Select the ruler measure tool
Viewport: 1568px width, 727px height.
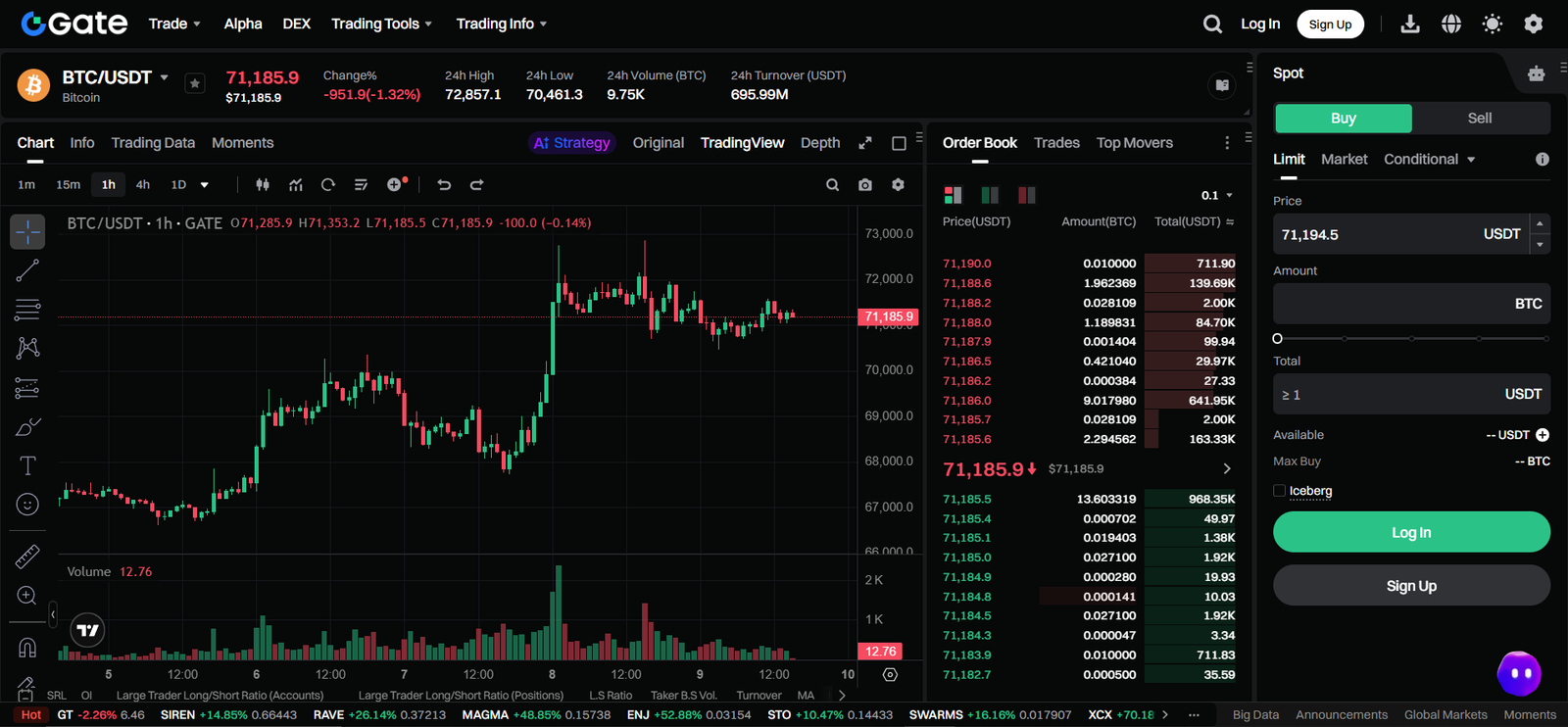pyautogui.click(x=27, y=557)
